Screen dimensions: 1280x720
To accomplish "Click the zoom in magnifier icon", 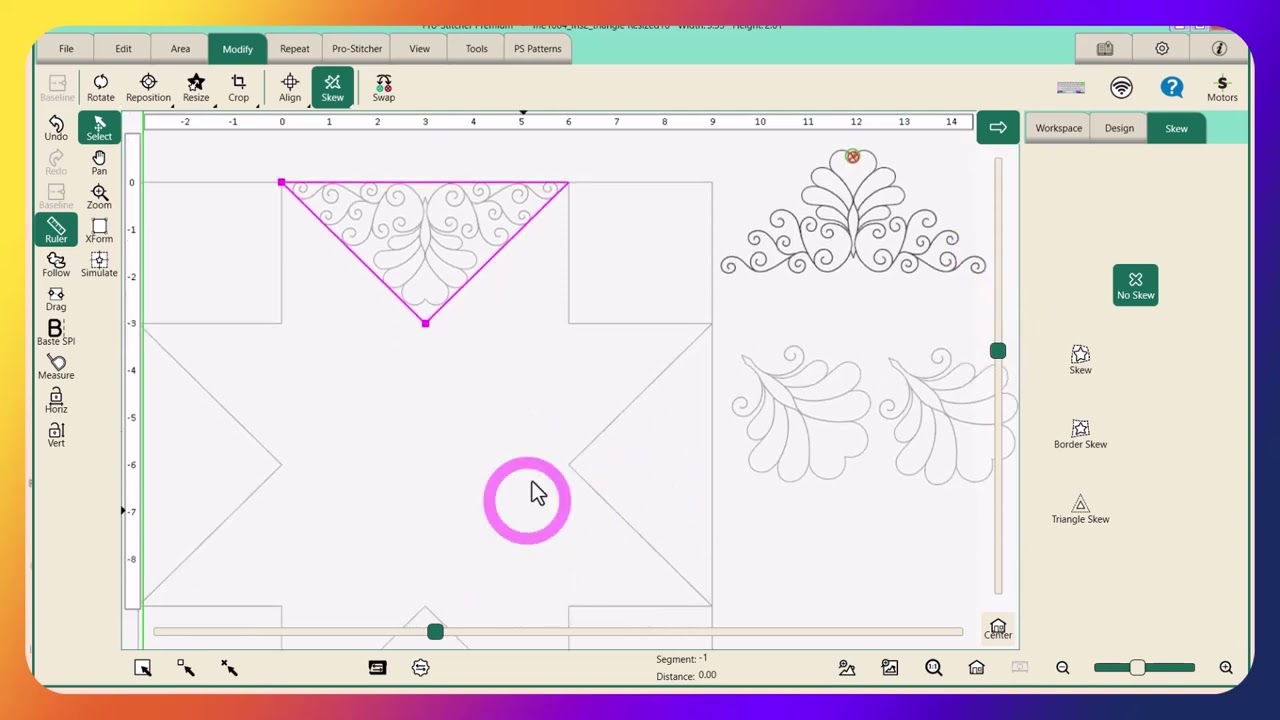I will (x=1226, y=667).
